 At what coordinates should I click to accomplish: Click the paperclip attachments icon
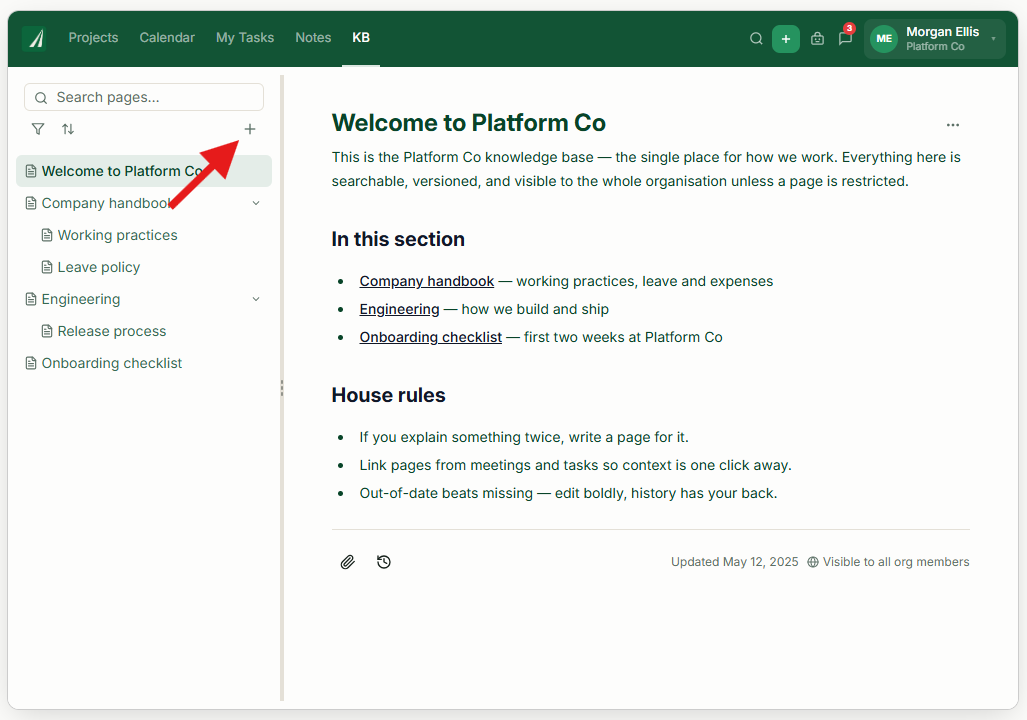click(x=347, y=562)
